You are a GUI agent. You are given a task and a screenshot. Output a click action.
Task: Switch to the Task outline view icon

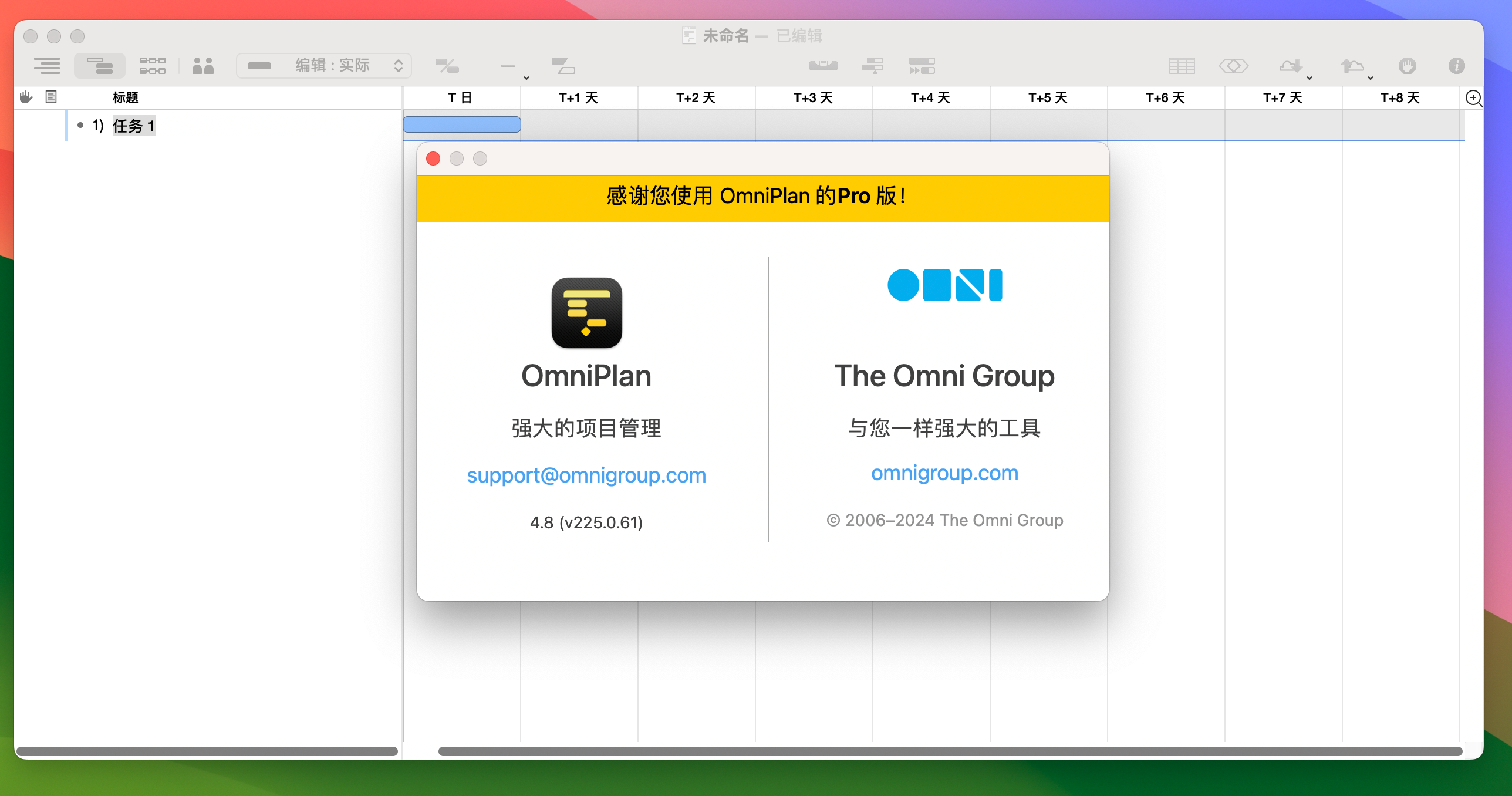47,65
